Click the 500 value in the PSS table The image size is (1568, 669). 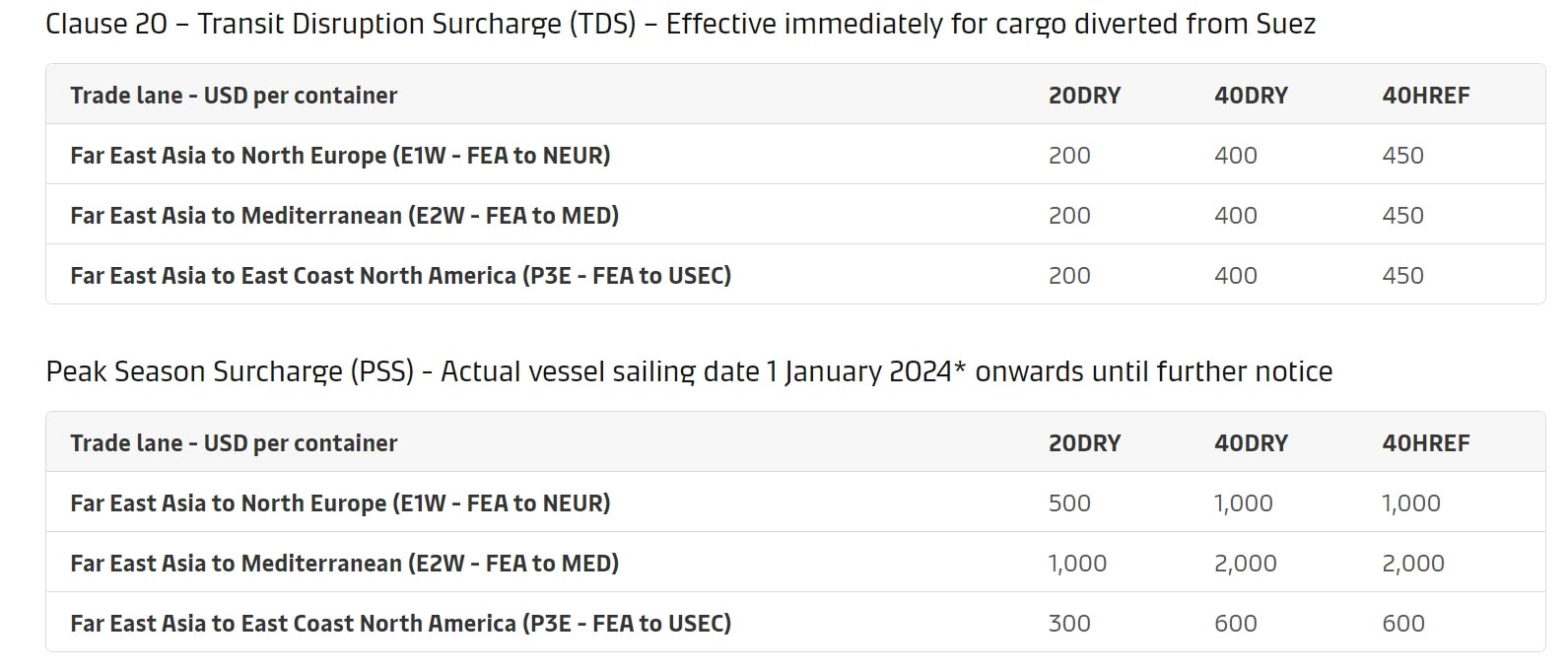[1069, 503]
